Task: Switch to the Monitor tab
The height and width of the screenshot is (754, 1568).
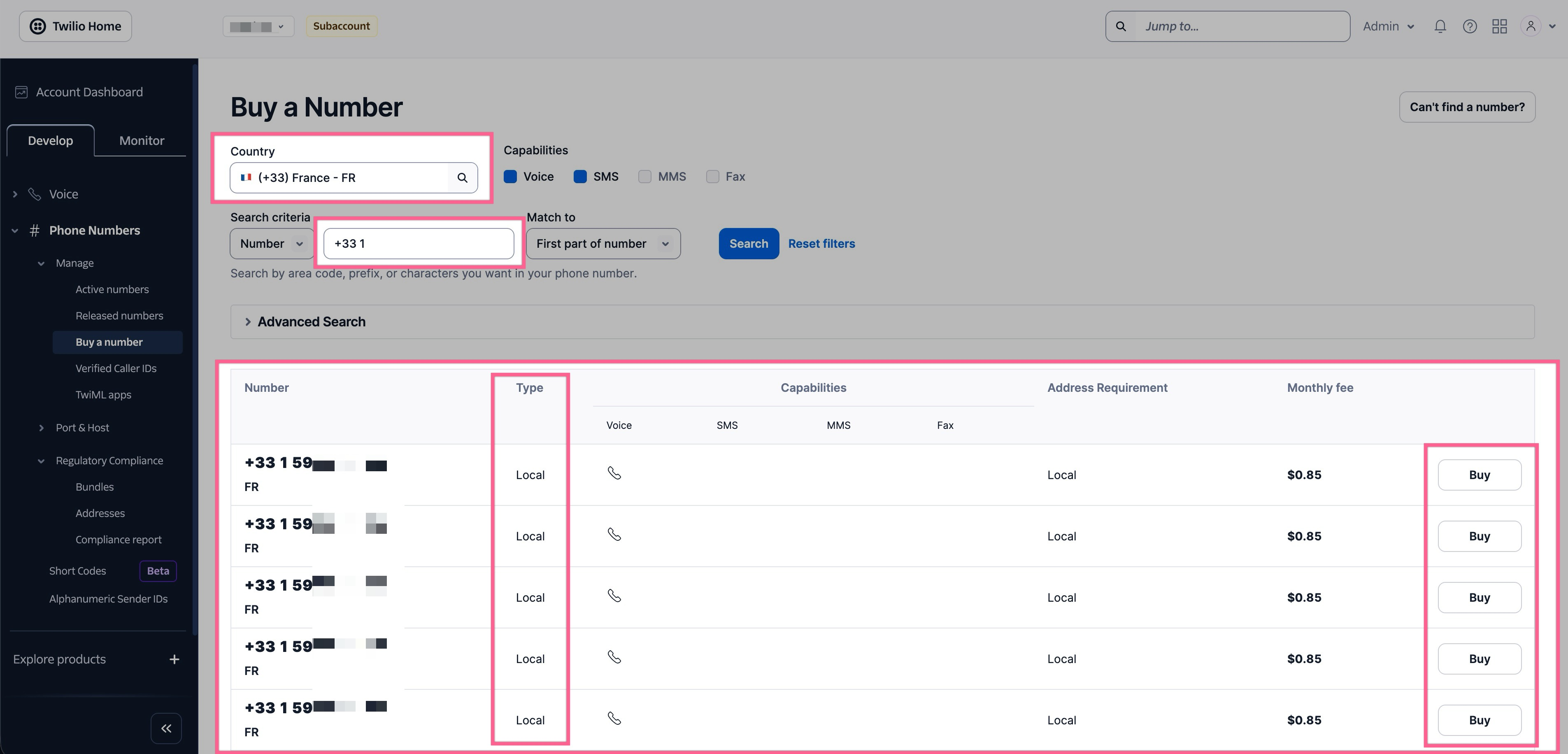Action: click(x=141, y=141)
